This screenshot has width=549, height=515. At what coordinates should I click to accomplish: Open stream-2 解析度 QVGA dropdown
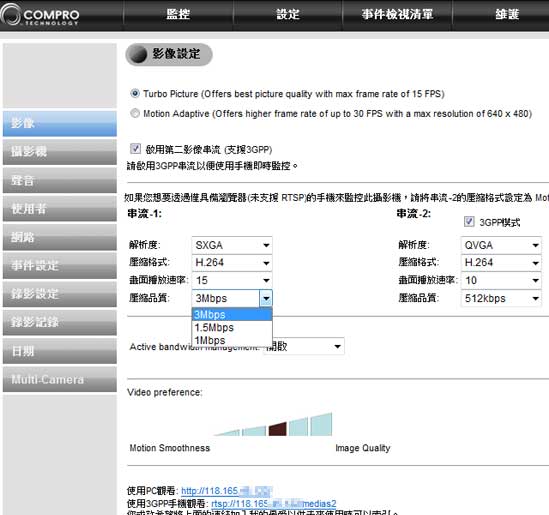click(501, 245)
